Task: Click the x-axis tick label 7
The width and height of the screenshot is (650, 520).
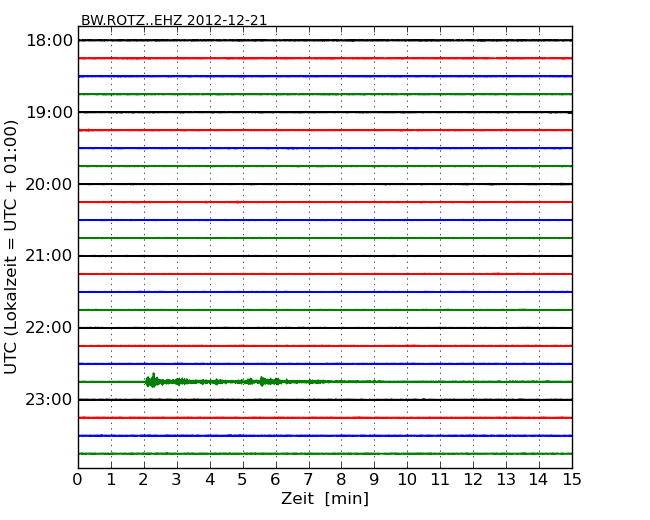Action: pyautogui.click(x=308, y=479)
